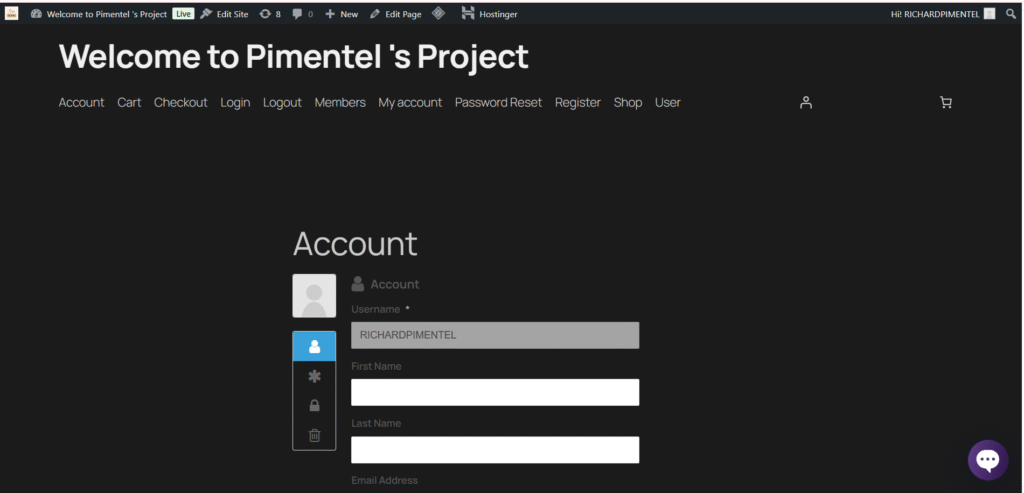The height and width of the screenshot is (493, 1024).
Task: Click the site title heading link
Action: [x=293, y=57]
